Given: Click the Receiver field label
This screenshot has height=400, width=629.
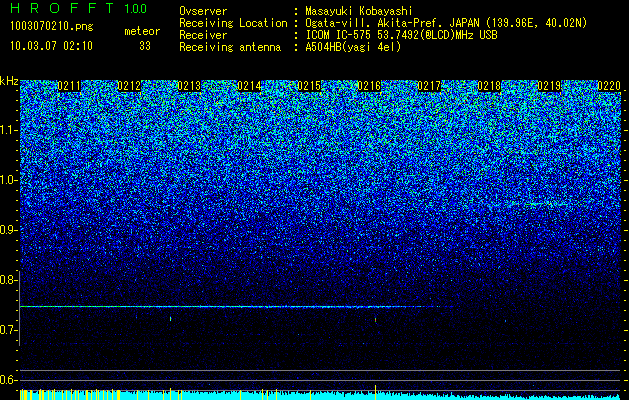Looking at the screenshot, I should click(203, 35).
